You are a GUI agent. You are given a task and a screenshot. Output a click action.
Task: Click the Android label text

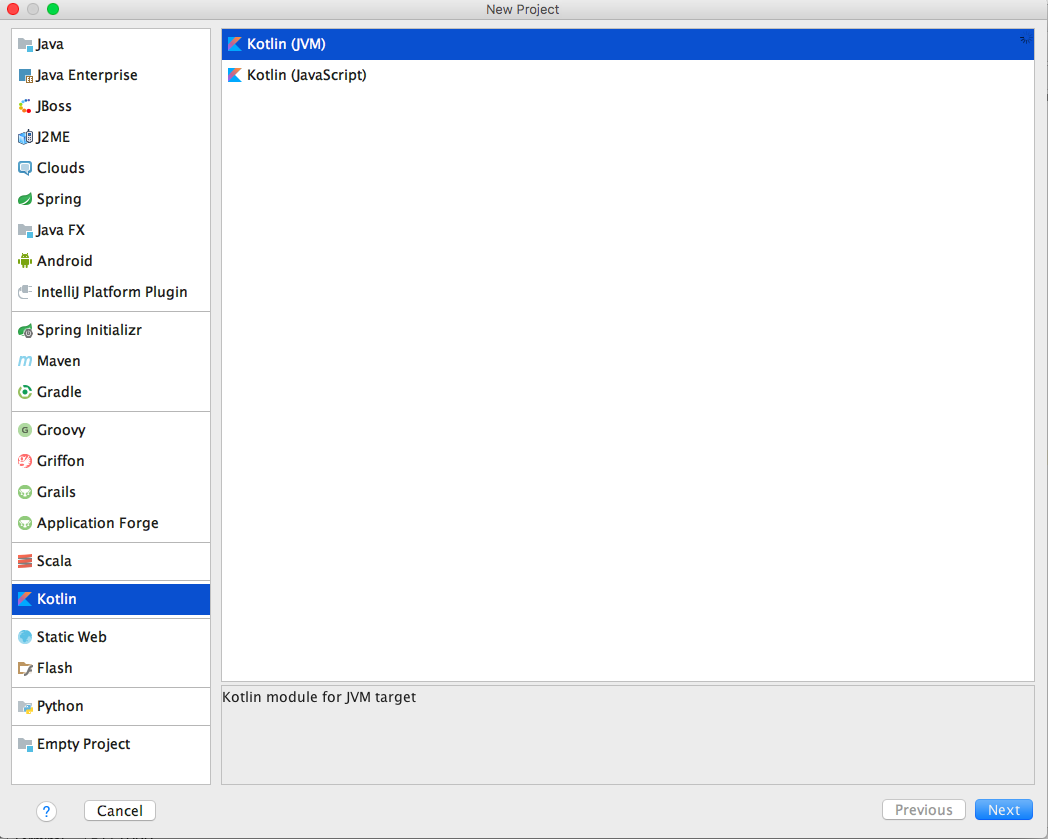(64, 261)
